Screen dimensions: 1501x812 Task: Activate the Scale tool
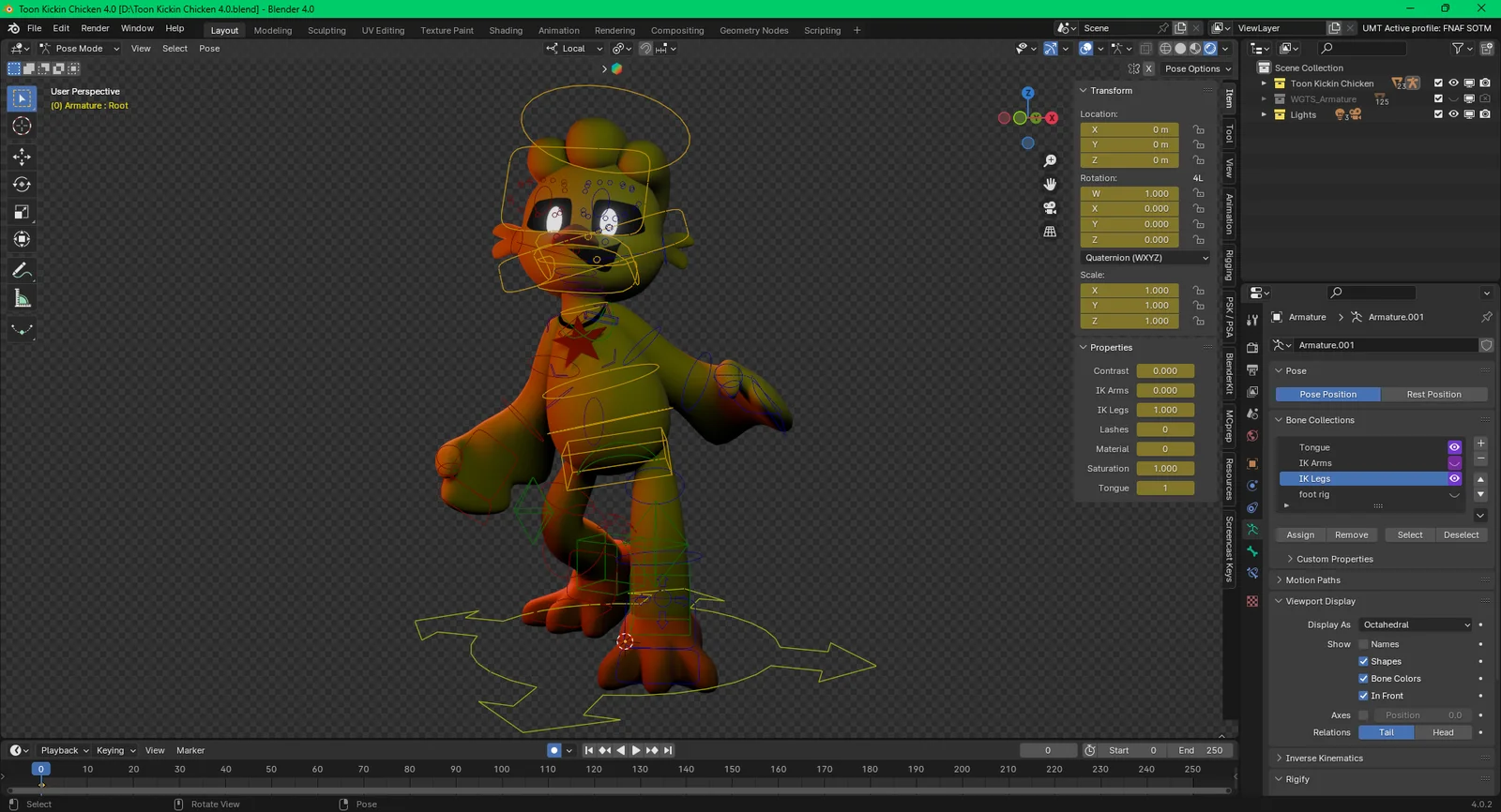pyautogui.click(x=22, y=212)
